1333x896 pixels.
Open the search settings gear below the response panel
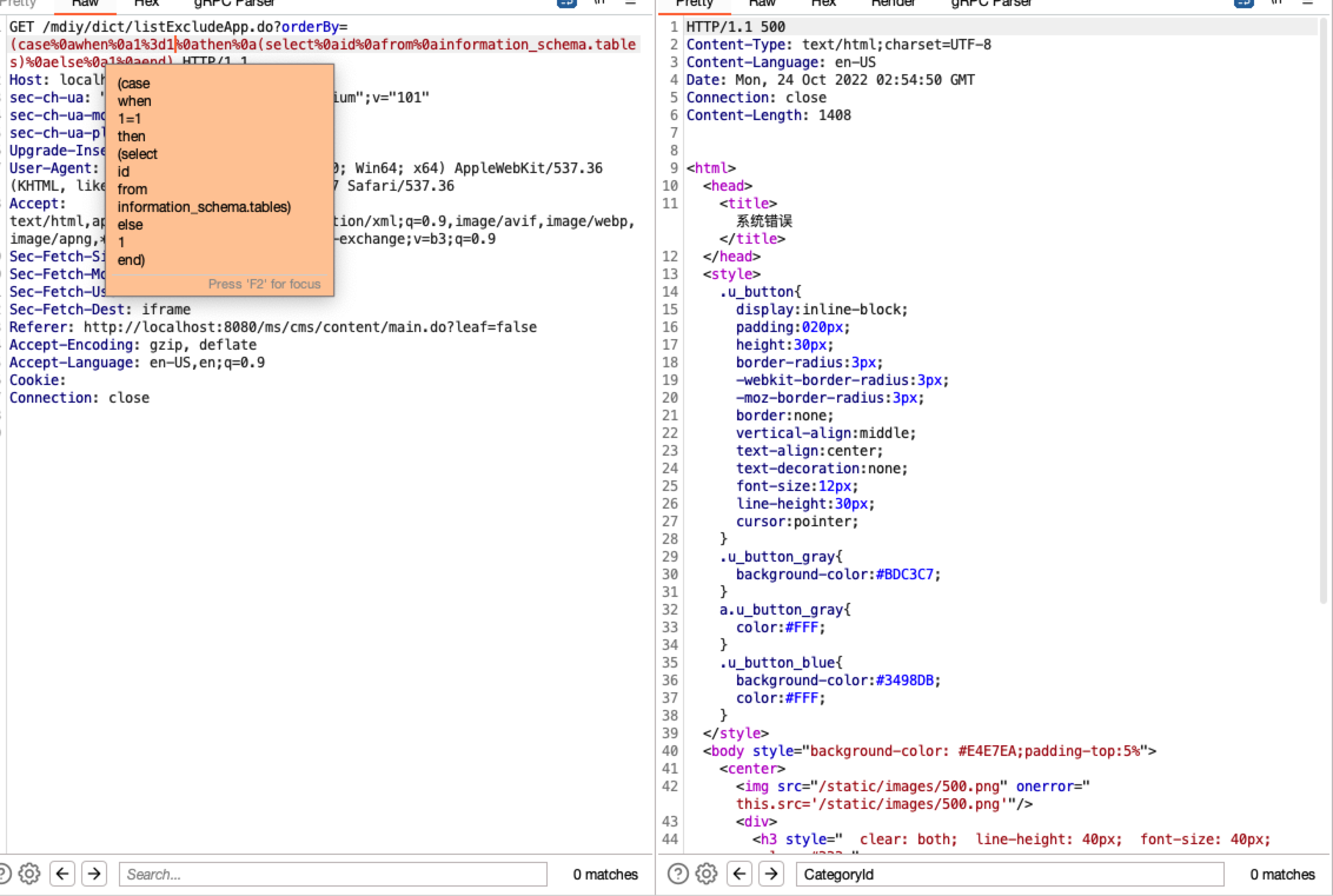click(705, 874)
